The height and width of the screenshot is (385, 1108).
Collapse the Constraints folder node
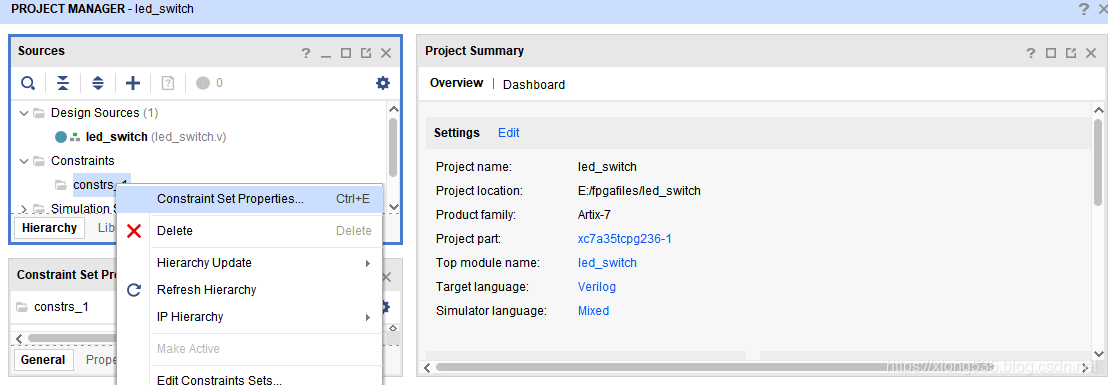point(24,161)
